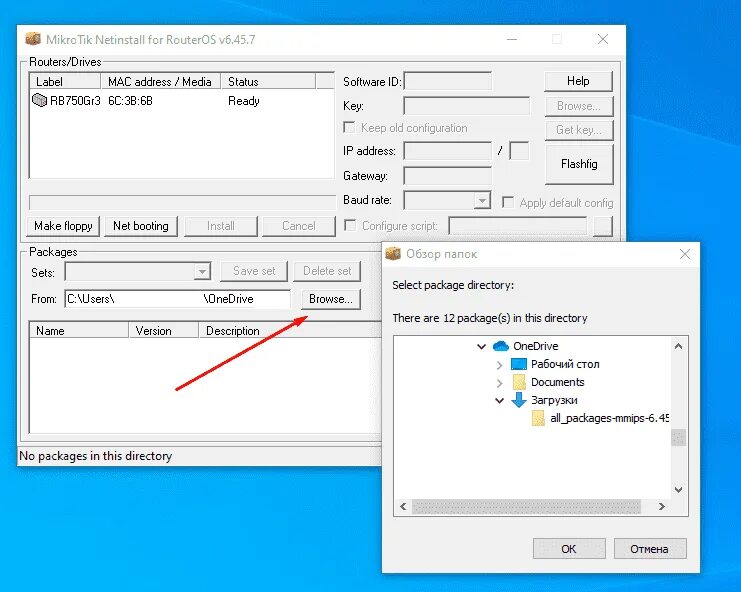Select the Рабочий стол label in tree

[565, 364]
